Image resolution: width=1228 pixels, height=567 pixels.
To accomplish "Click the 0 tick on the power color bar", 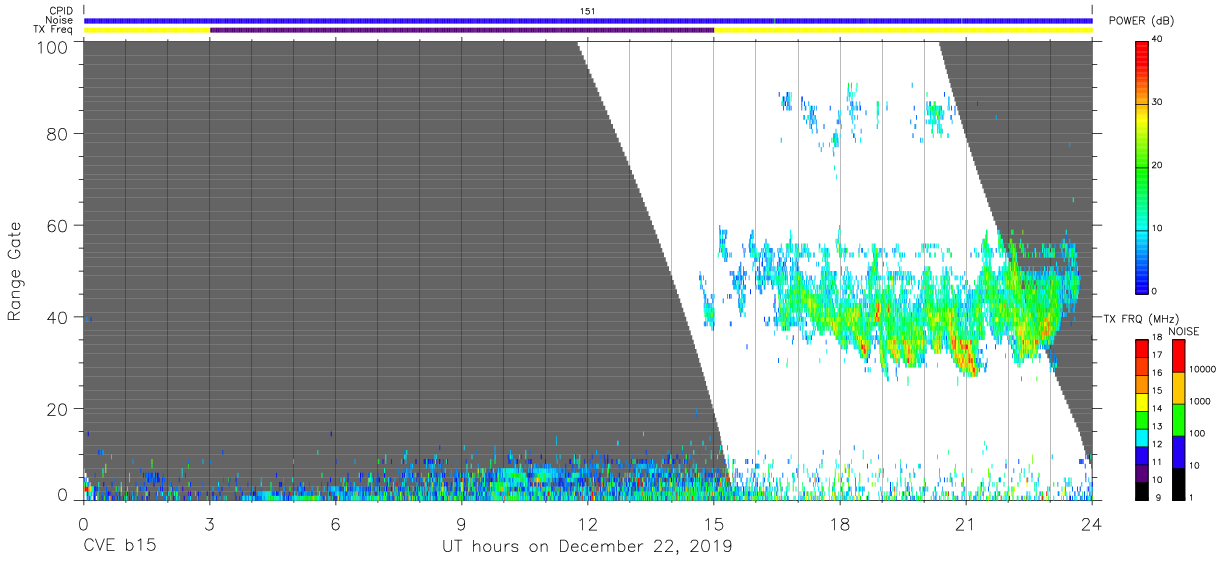I will (x=1156, y=291).
